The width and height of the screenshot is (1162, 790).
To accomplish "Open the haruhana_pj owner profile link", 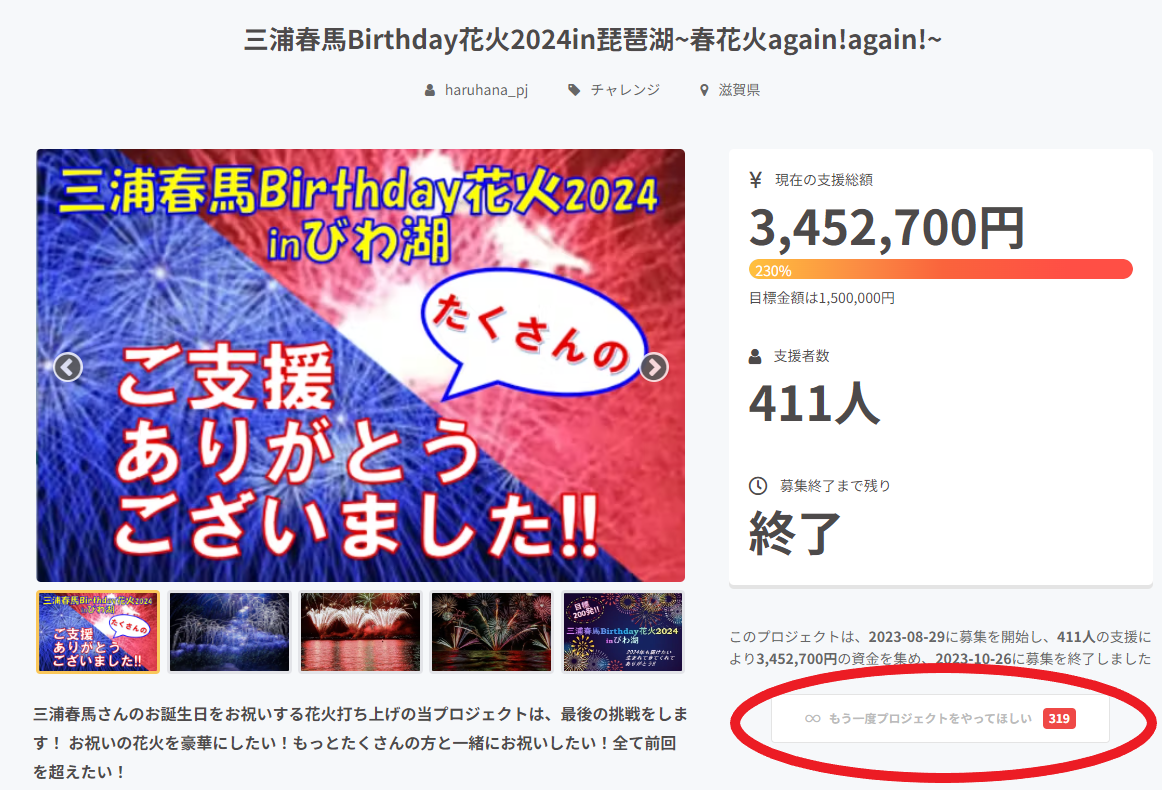I will tap(486, 90).
